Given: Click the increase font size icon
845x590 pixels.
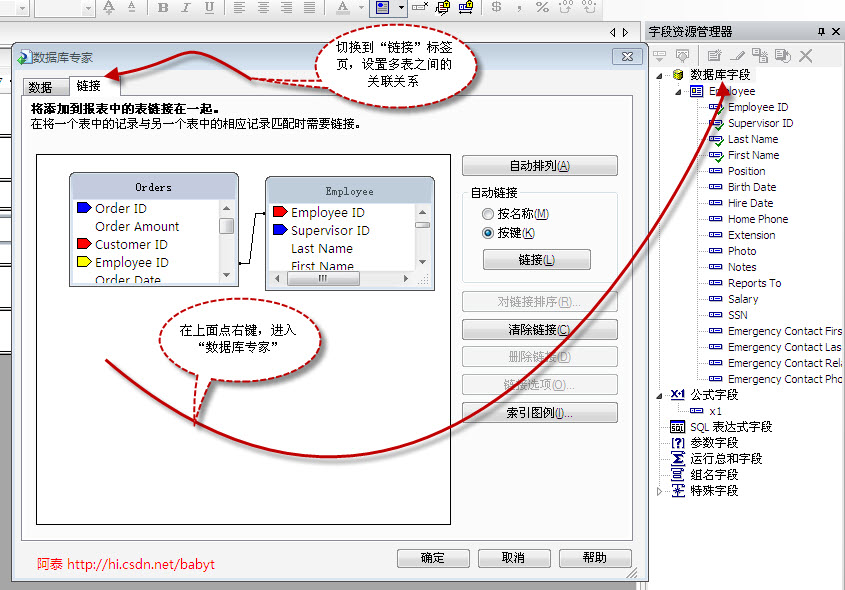Looking at the screenshot, I should [x=109, y=7].
